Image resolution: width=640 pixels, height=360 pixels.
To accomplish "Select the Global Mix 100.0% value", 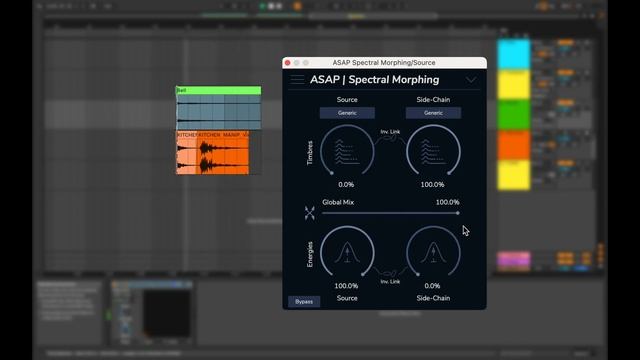I will (x=447, y=202).
